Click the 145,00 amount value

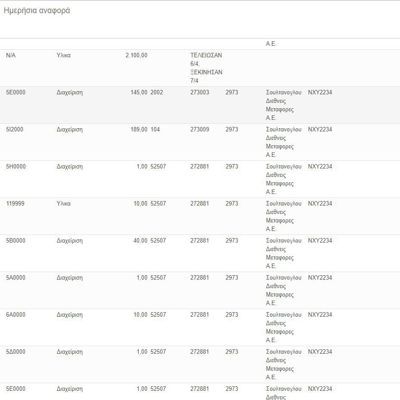coord(139,92)
